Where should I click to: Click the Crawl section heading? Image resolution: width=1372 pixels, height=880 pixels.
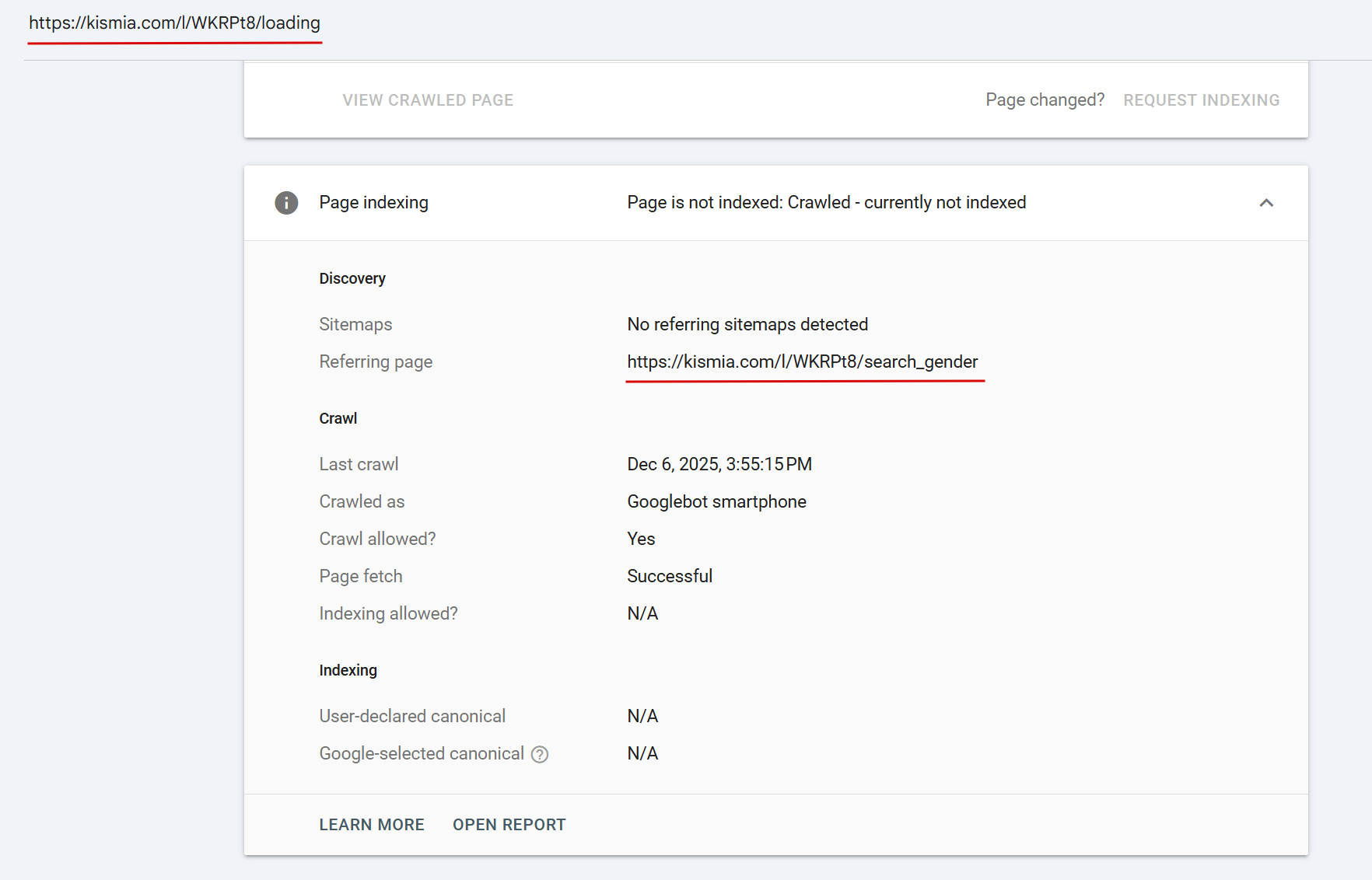pos(338,419)
